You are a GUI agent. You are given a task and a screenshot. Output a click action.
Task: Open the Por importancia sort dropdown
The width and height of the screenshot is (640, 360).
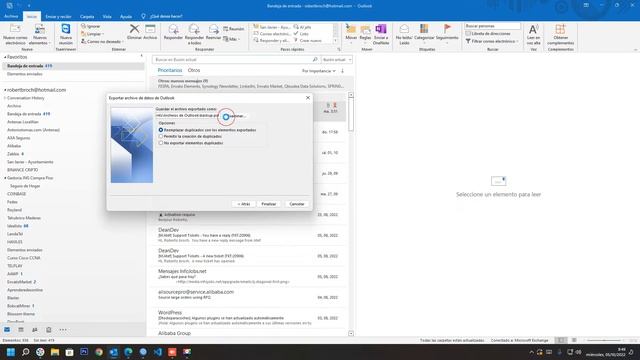coord(319,71)
